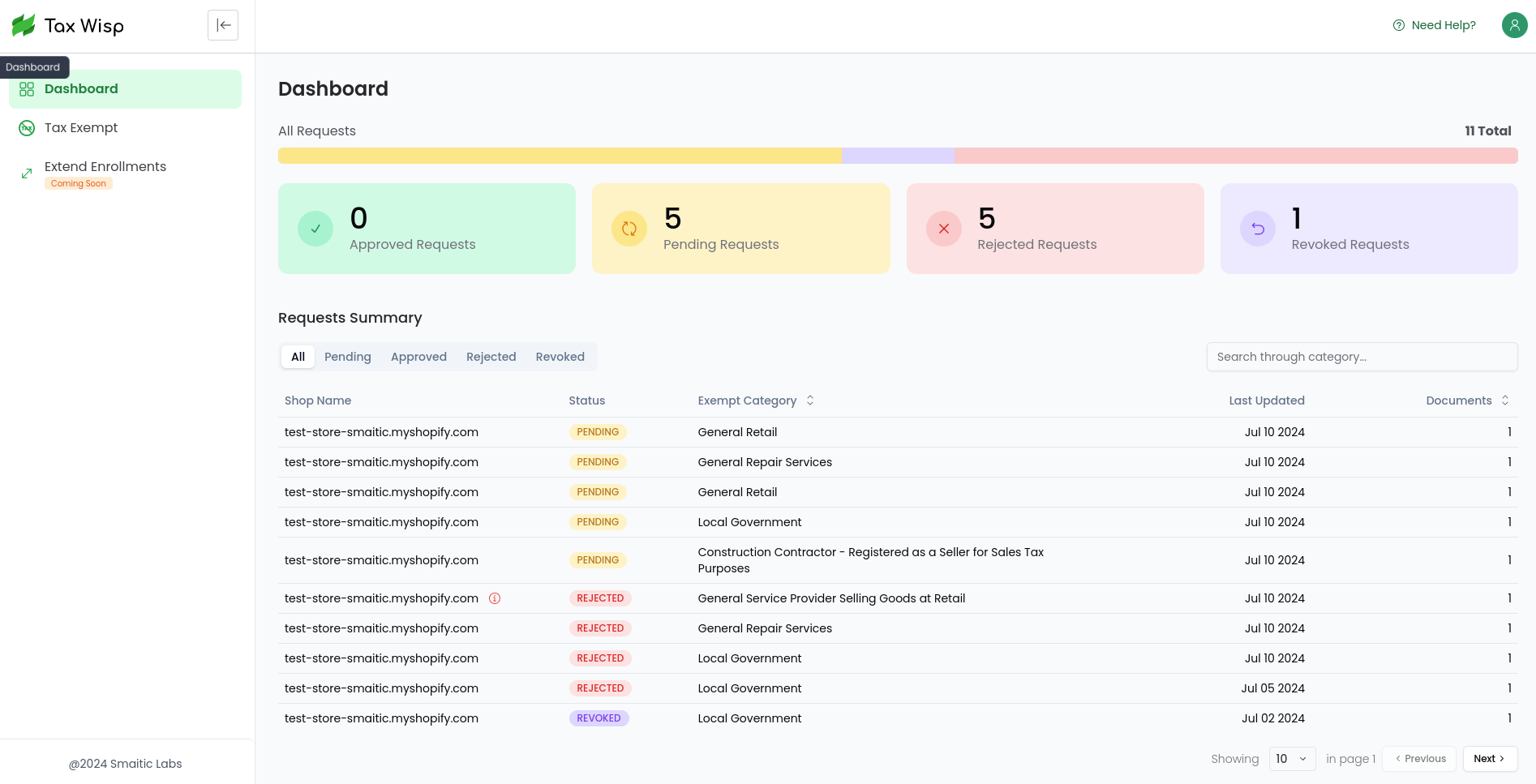
Task: Focus the Search through category field
Action: (1362, 357)
